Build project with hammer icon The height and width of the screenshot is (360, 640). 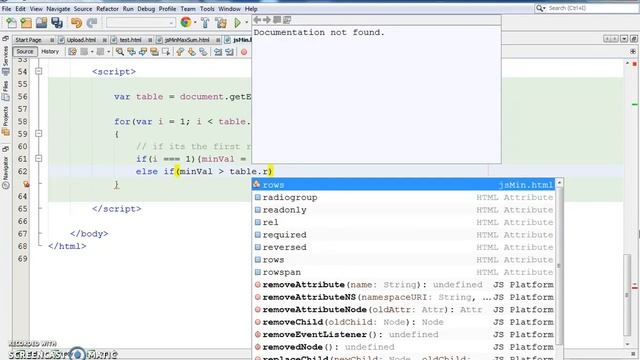coord(205,22)
